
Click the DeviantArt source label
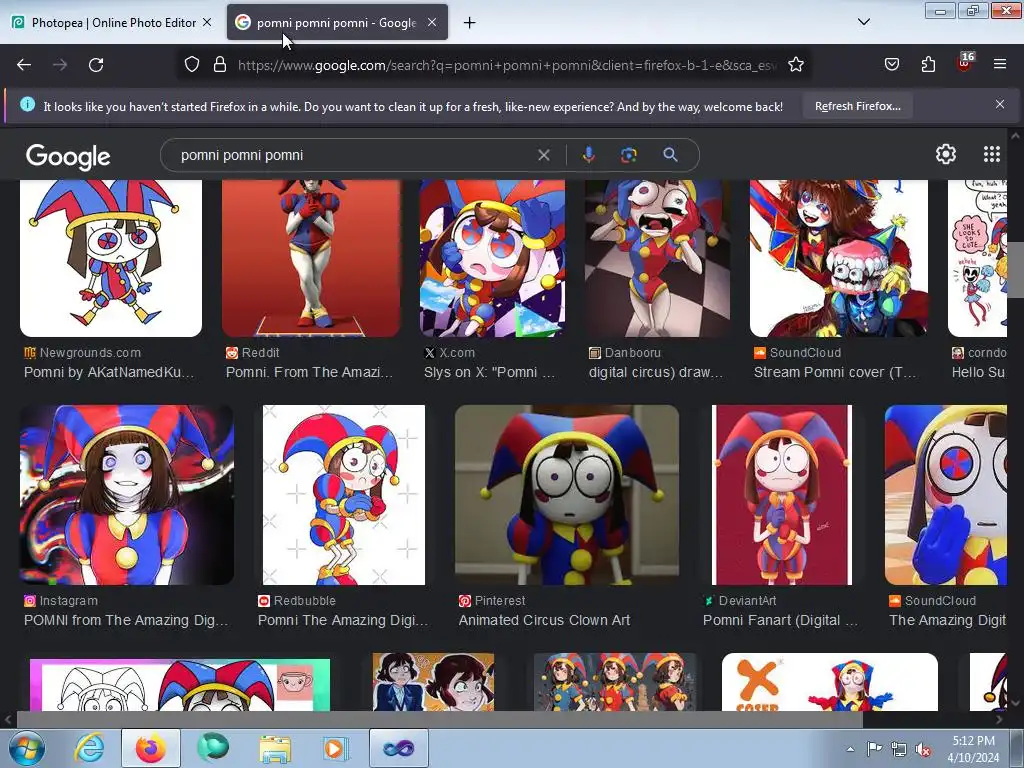tap(747, 601)
